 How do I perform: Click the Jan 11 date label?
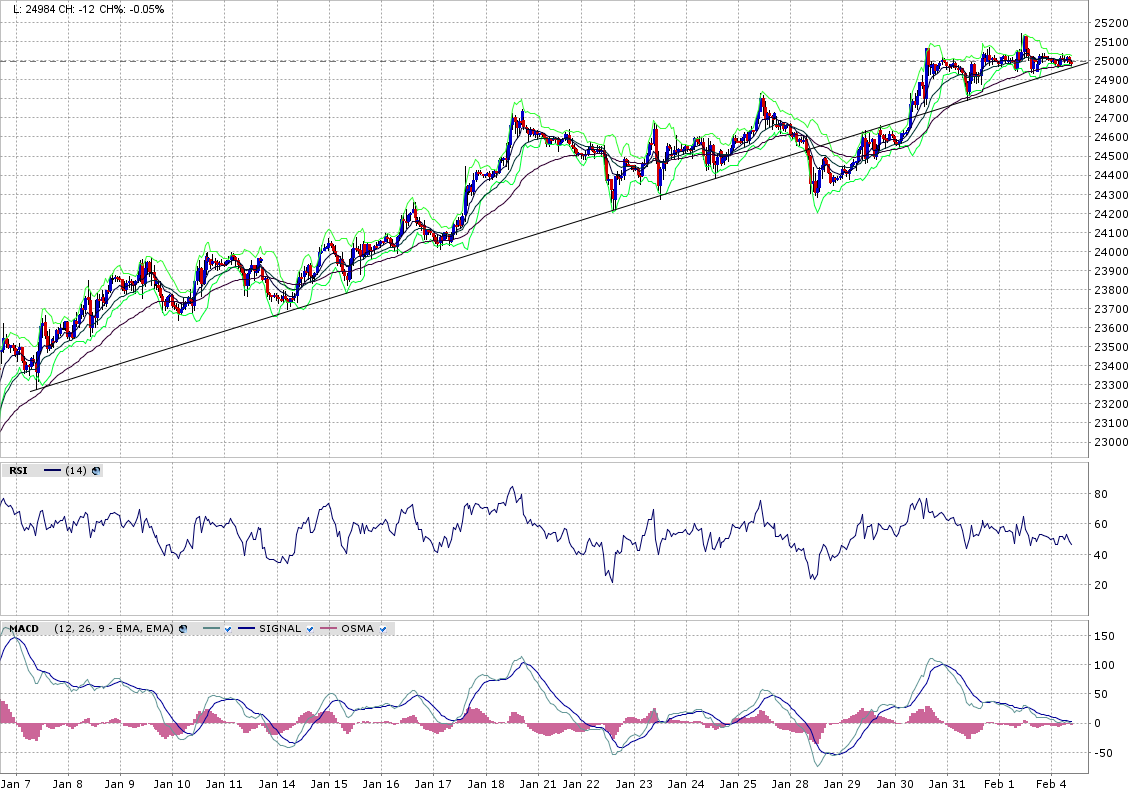pyautogui.click(x=224, y=784)
